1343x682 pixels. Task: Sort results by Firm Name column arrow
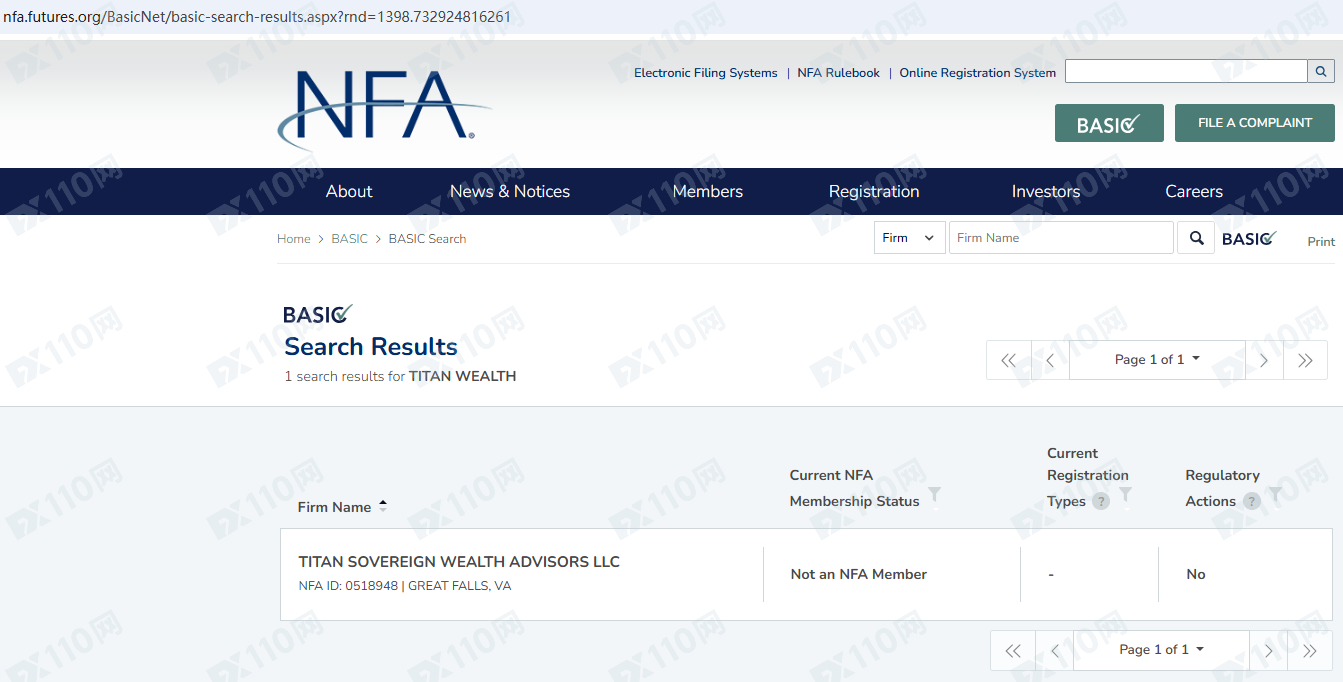coord(383,506)
